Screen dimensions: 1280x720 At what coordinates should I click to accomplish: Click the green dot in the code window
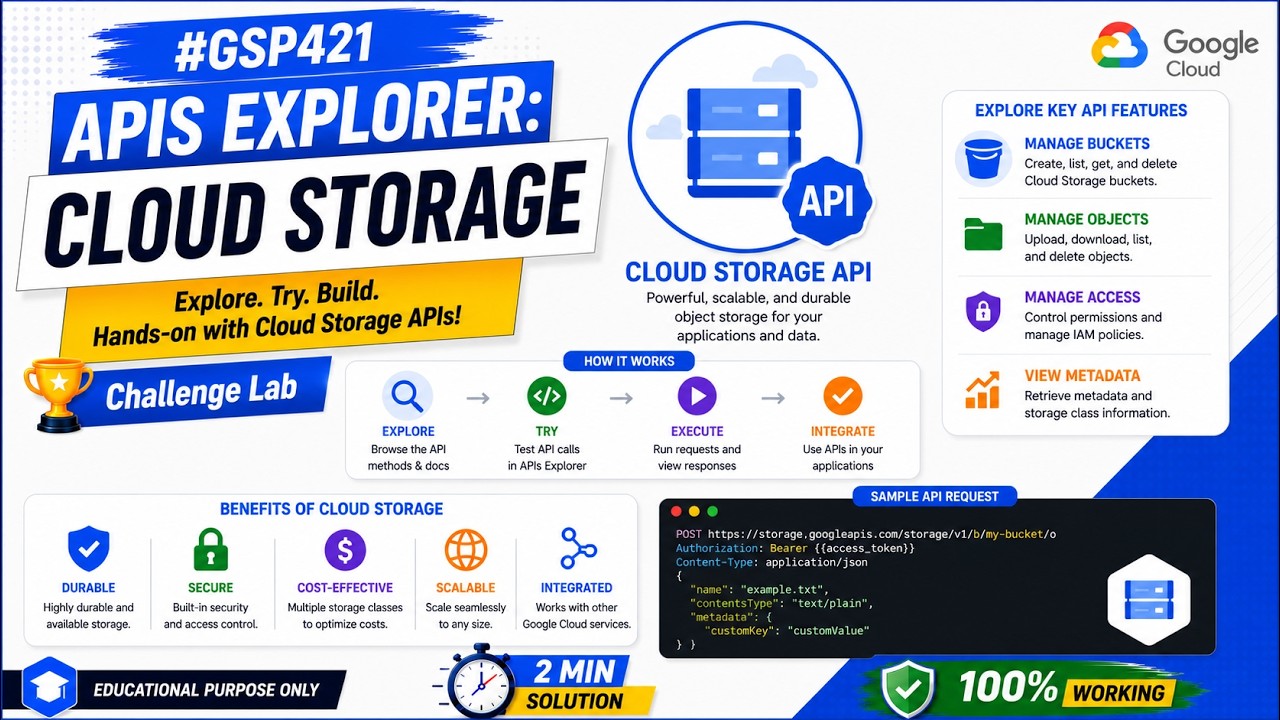click(x=712, y=510)
